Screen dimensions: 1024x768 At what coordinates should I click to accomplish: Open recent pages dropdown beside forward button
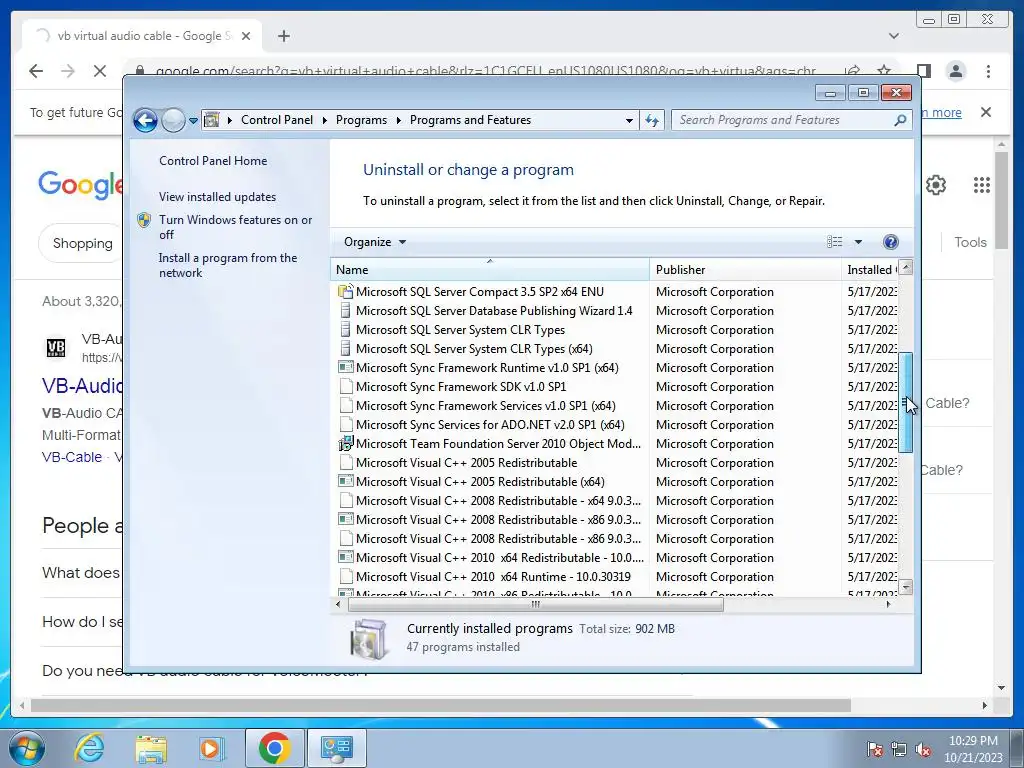click(193, 121)
